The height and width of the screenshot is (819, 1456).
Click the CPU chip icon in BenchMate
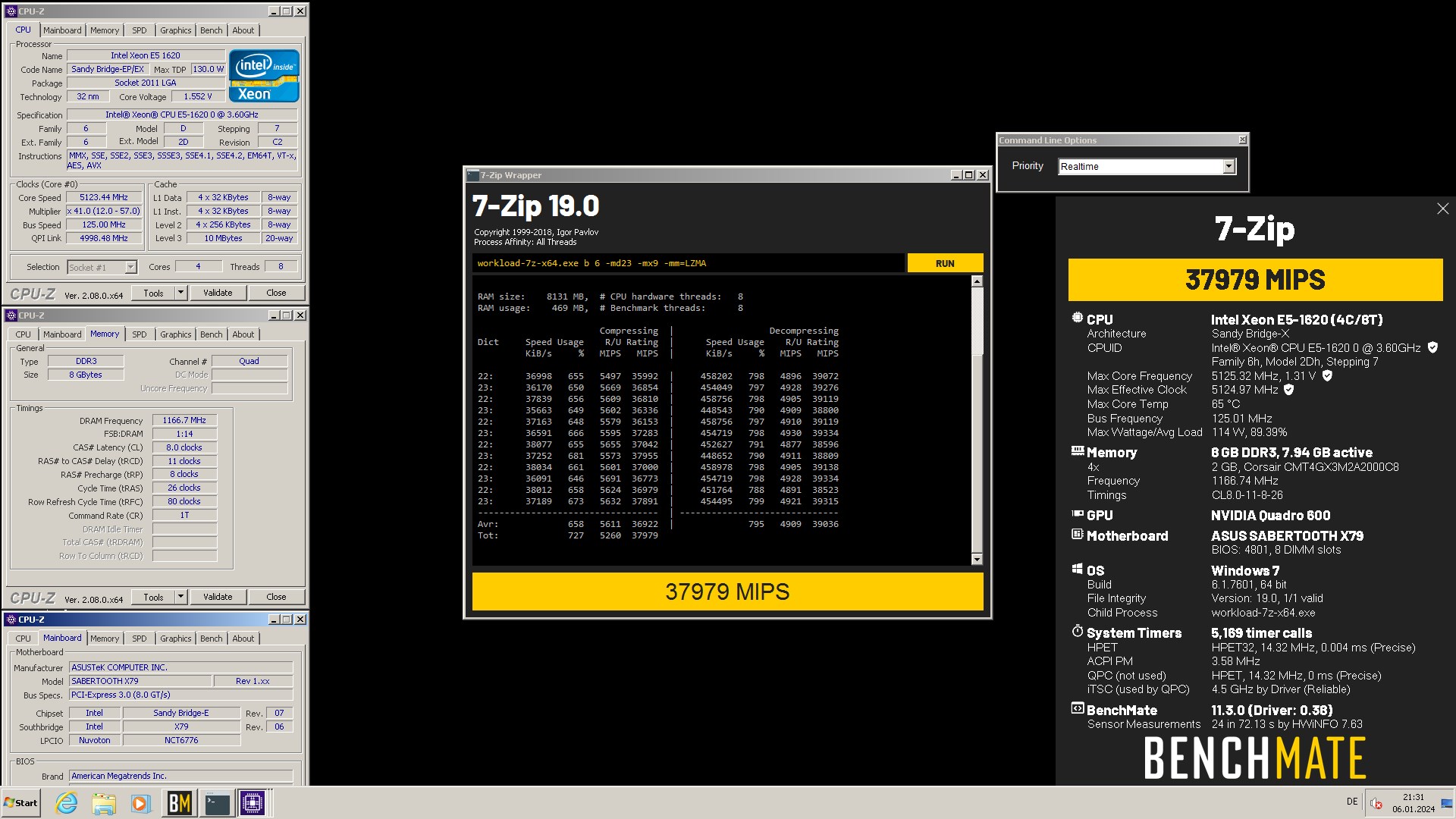click(x=1077, y=318)
